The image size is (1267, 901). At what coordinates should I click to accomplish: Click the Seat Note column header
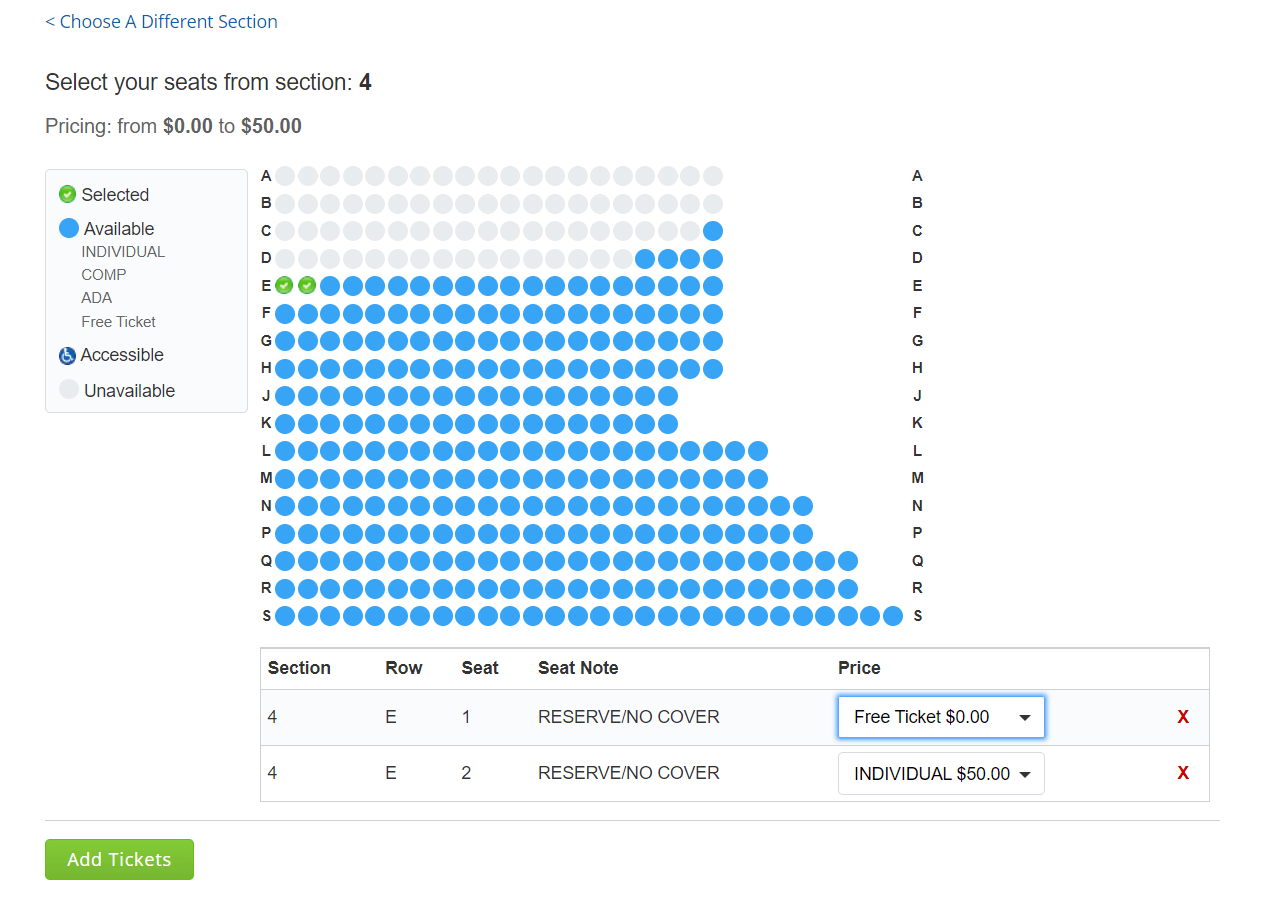coord(578,668)
